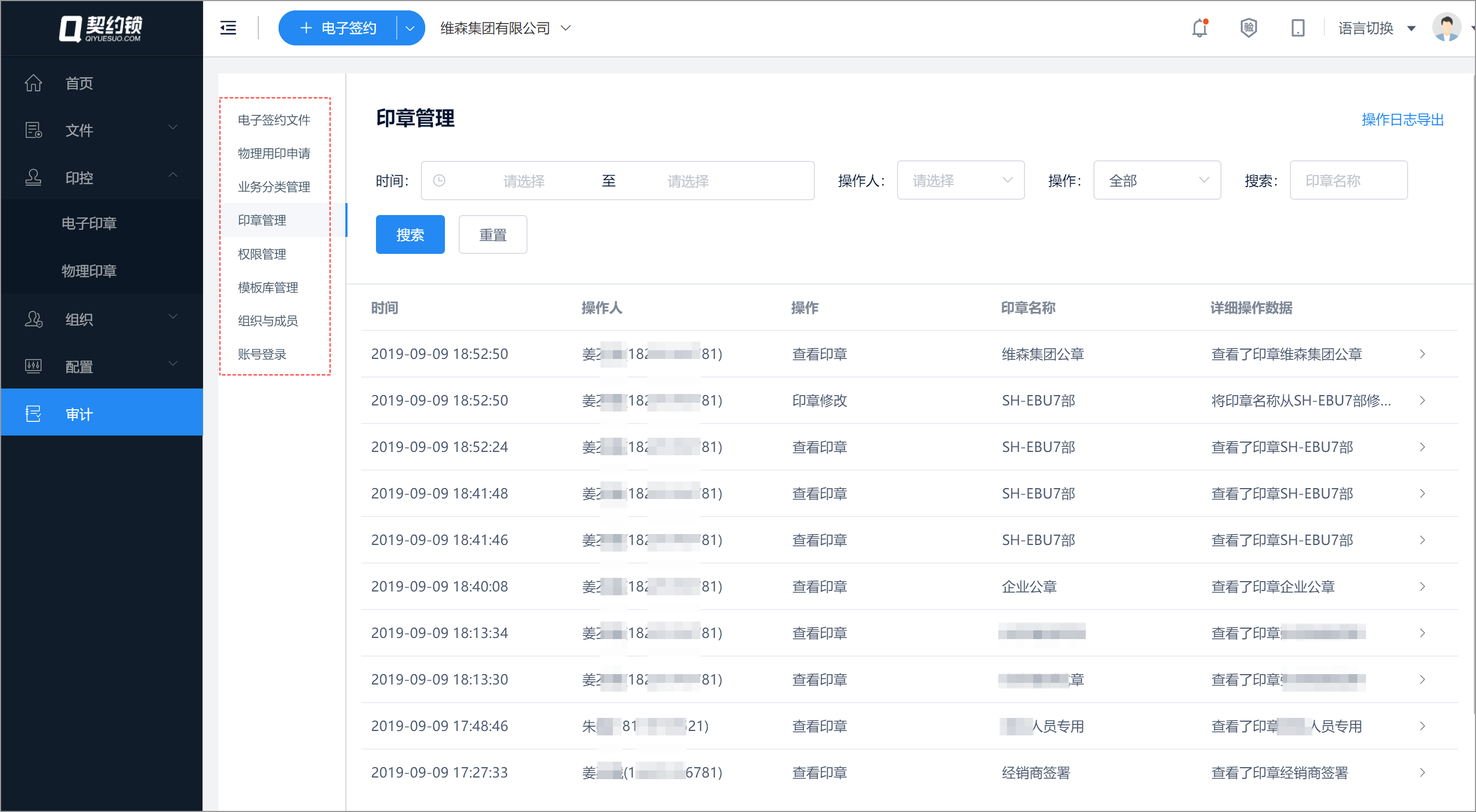1476x812 pixels.
Task: Open the shield verification icon
Action: point(1248,28)
